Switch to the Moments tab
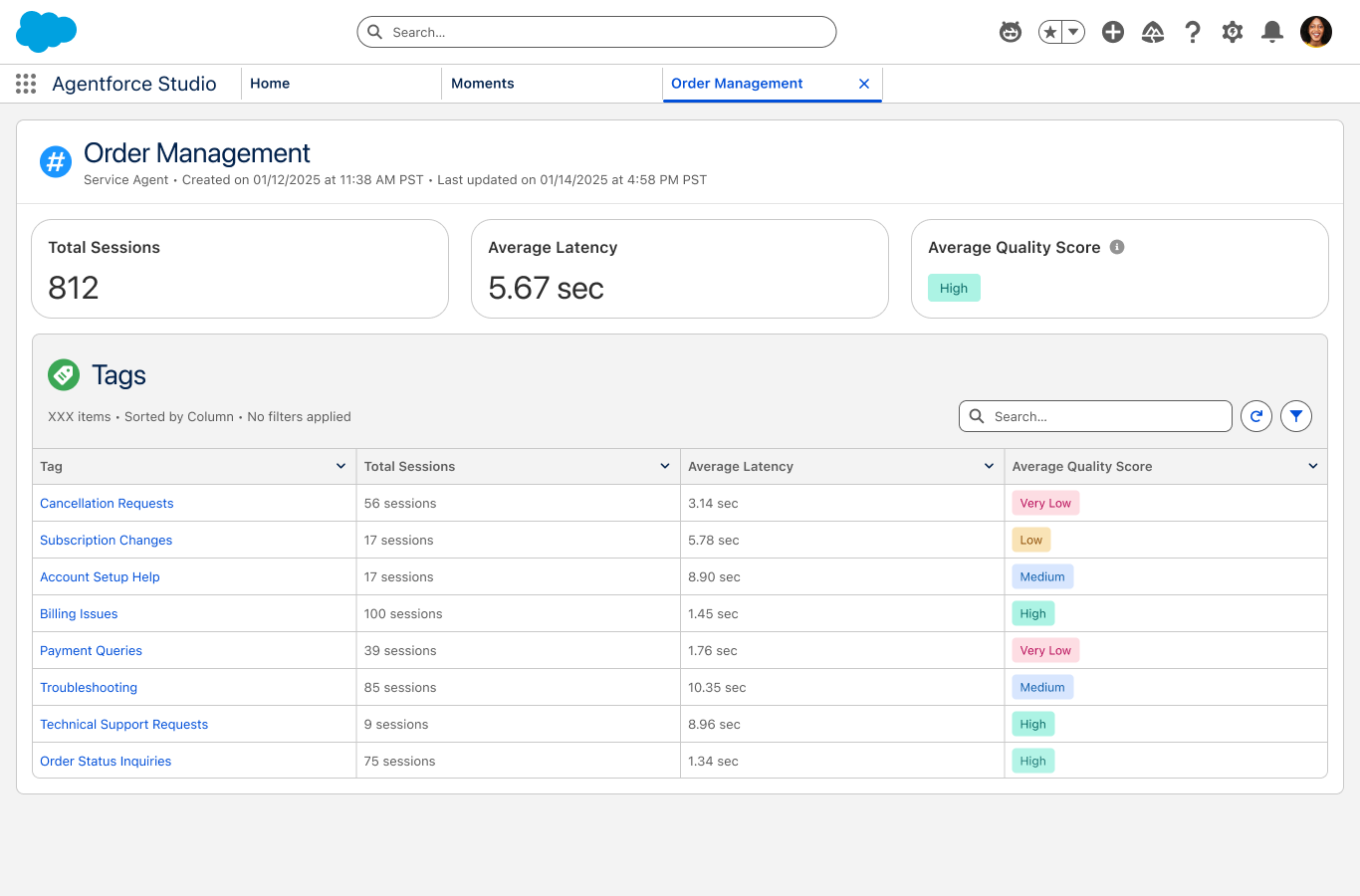 (x=483, y=84)
